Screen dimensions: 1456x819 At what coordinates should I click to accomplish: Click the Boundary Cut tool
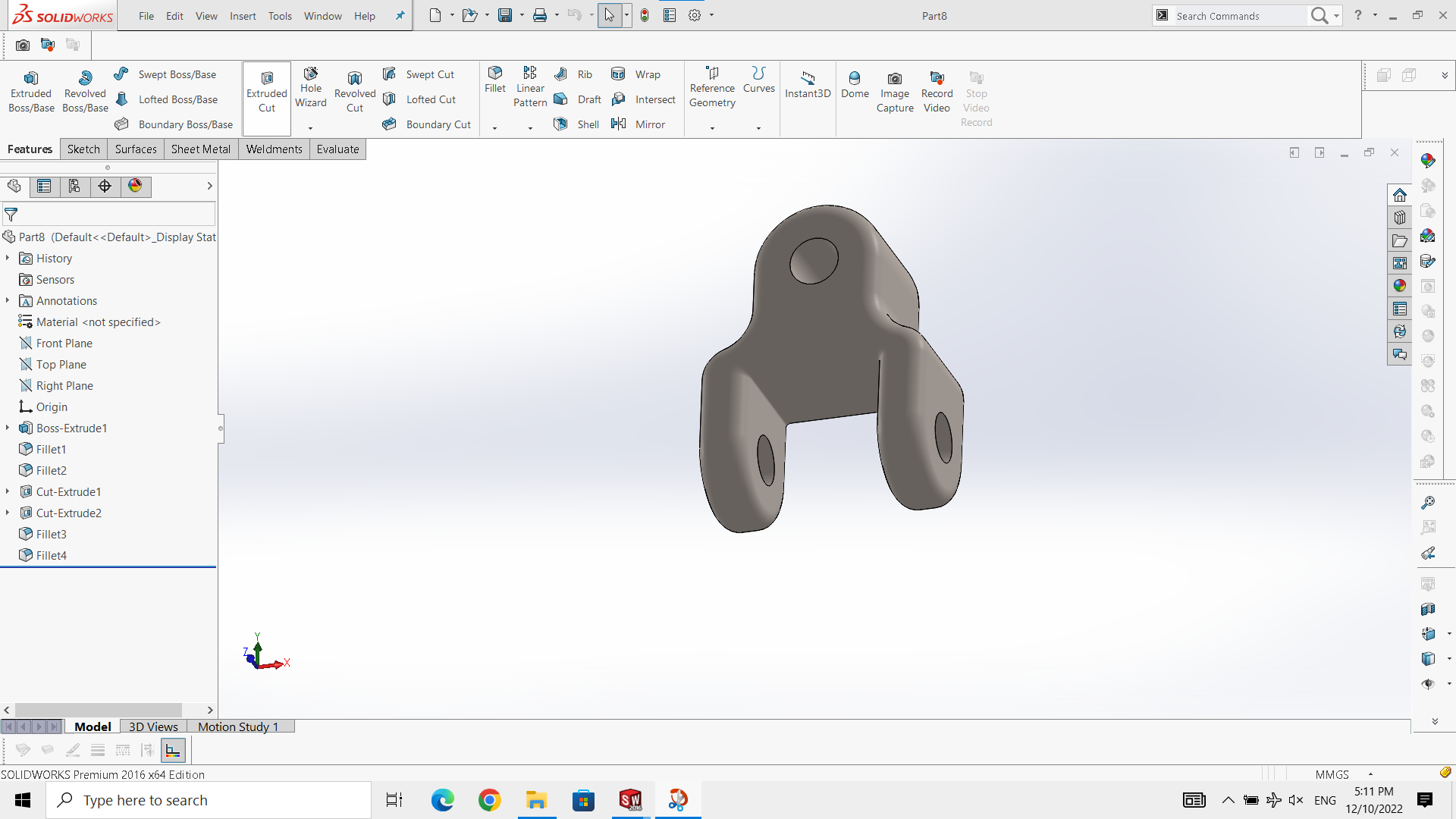[x=427, y=124]
